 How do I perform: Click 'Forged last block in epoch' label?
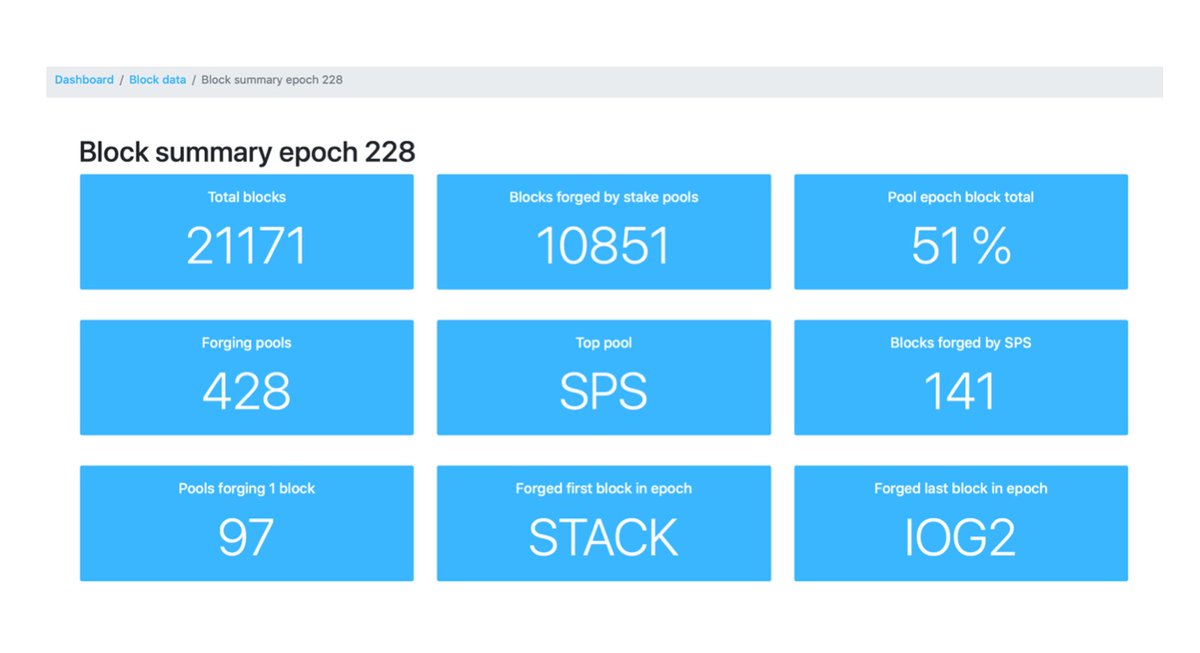(x=961, y=489)
